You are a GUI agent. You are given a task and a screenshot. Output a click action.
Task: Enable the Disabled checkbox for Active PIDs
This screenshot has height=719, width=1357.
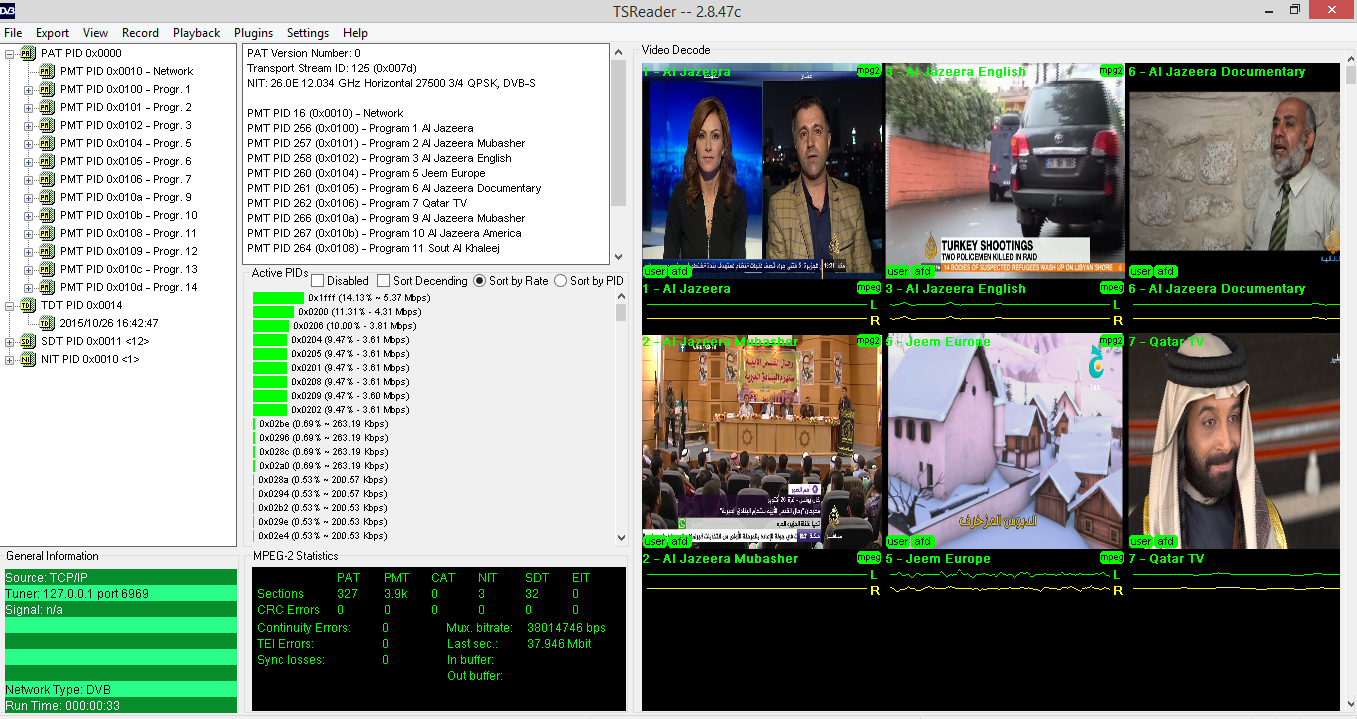pos(318,281)
